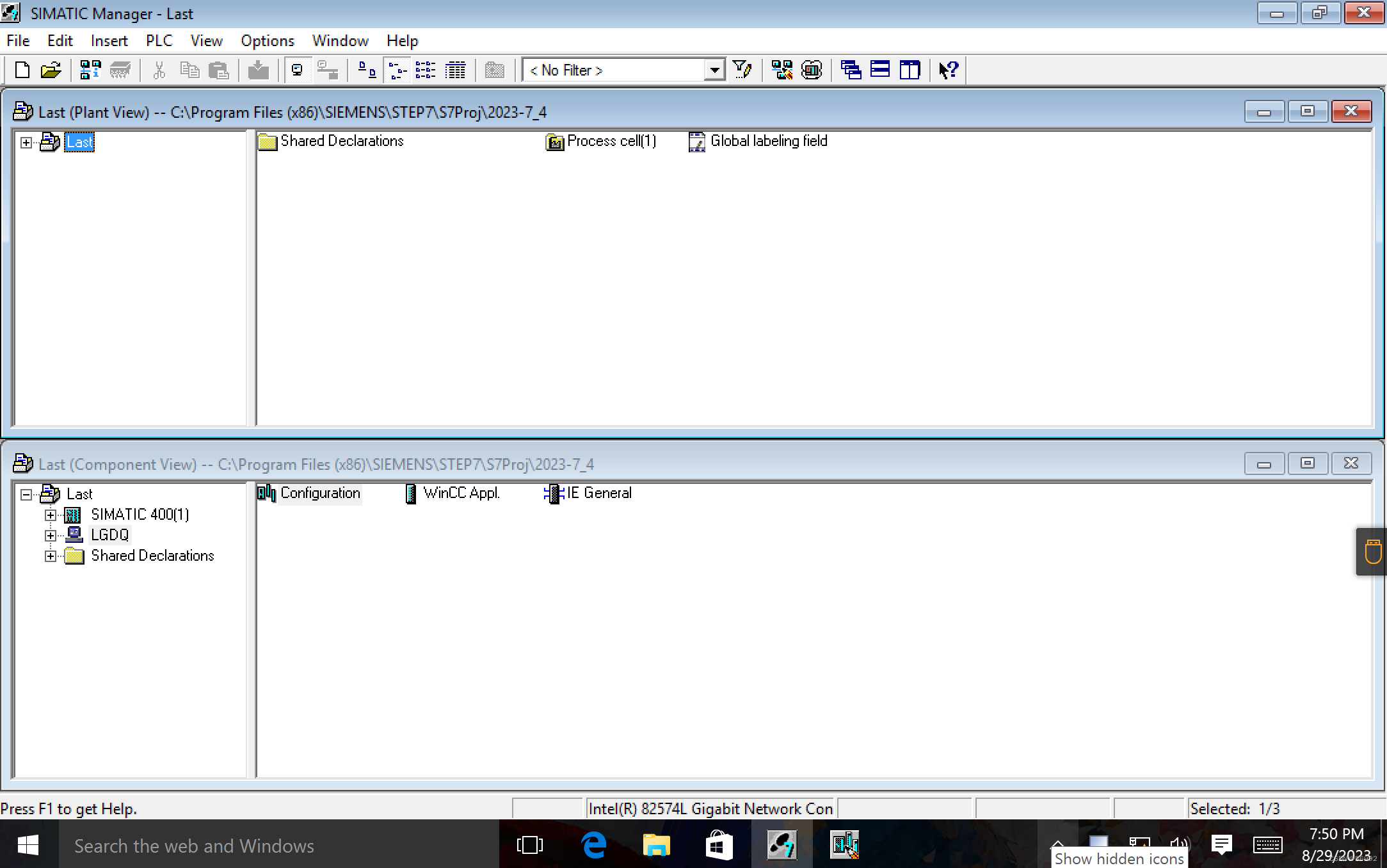
Task: Enable the Details view mode
Action: click(456, 70)
